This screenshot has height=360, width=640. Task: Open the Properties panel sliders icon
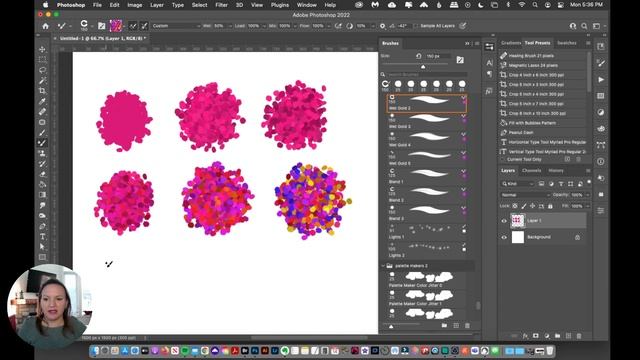click(x=489, y=47)
